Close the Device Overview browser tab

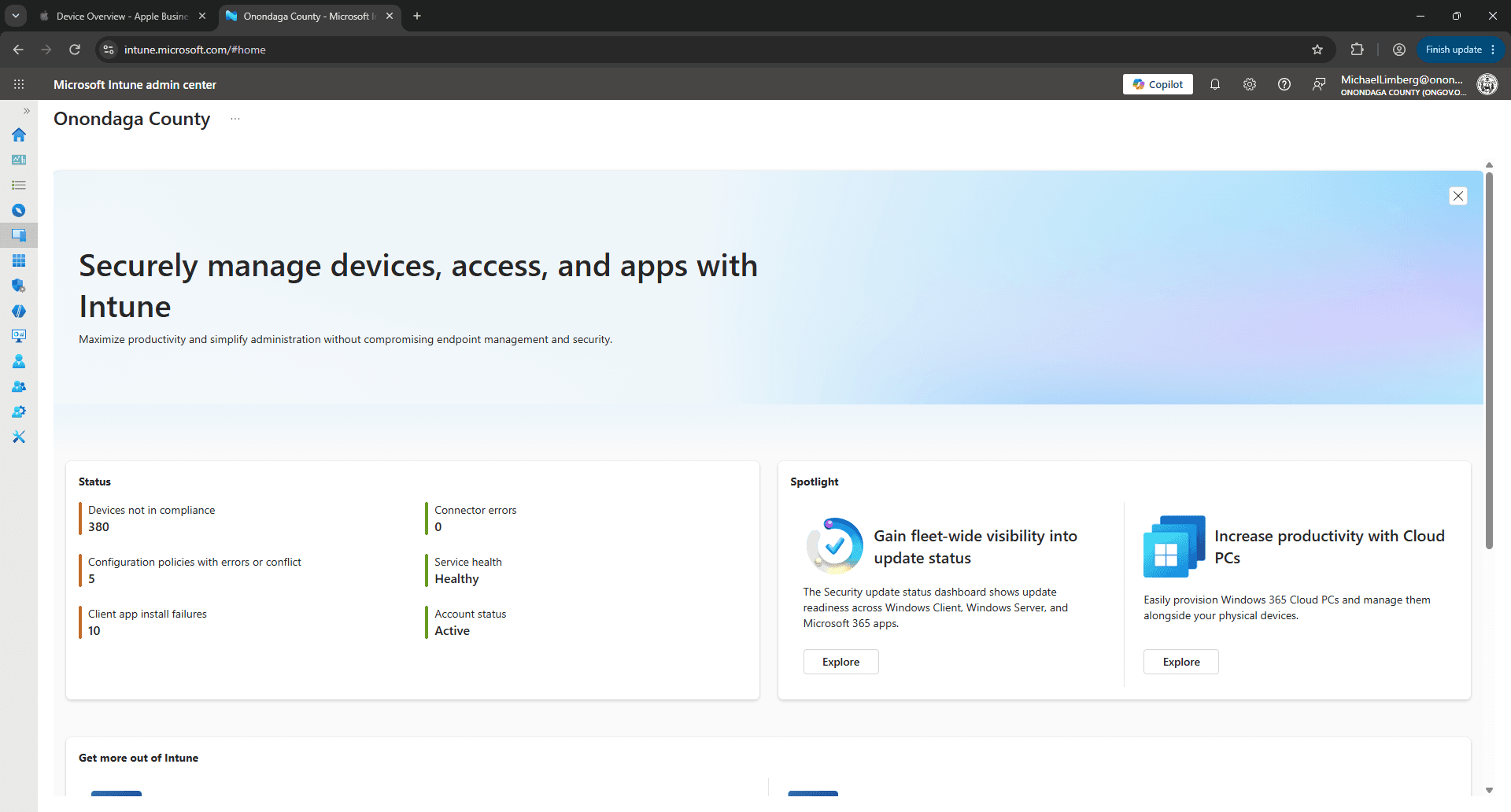[x=202, y=16]
